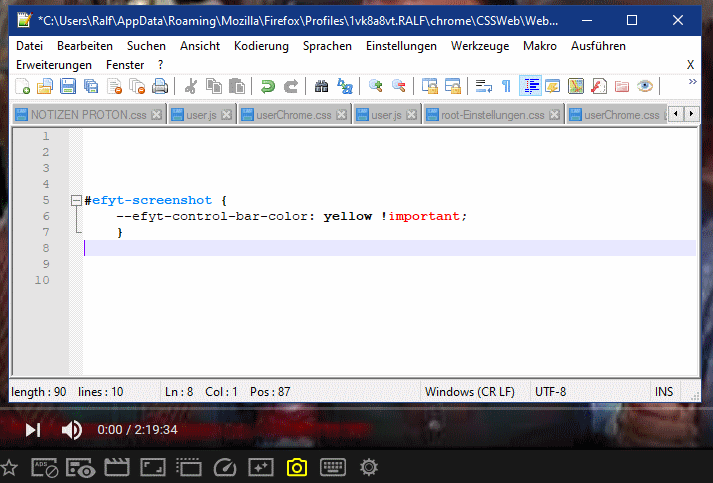This screenshot has width=713, height=483.
Task: Open the Kodierung menu
Action: [x=261, y=46]
